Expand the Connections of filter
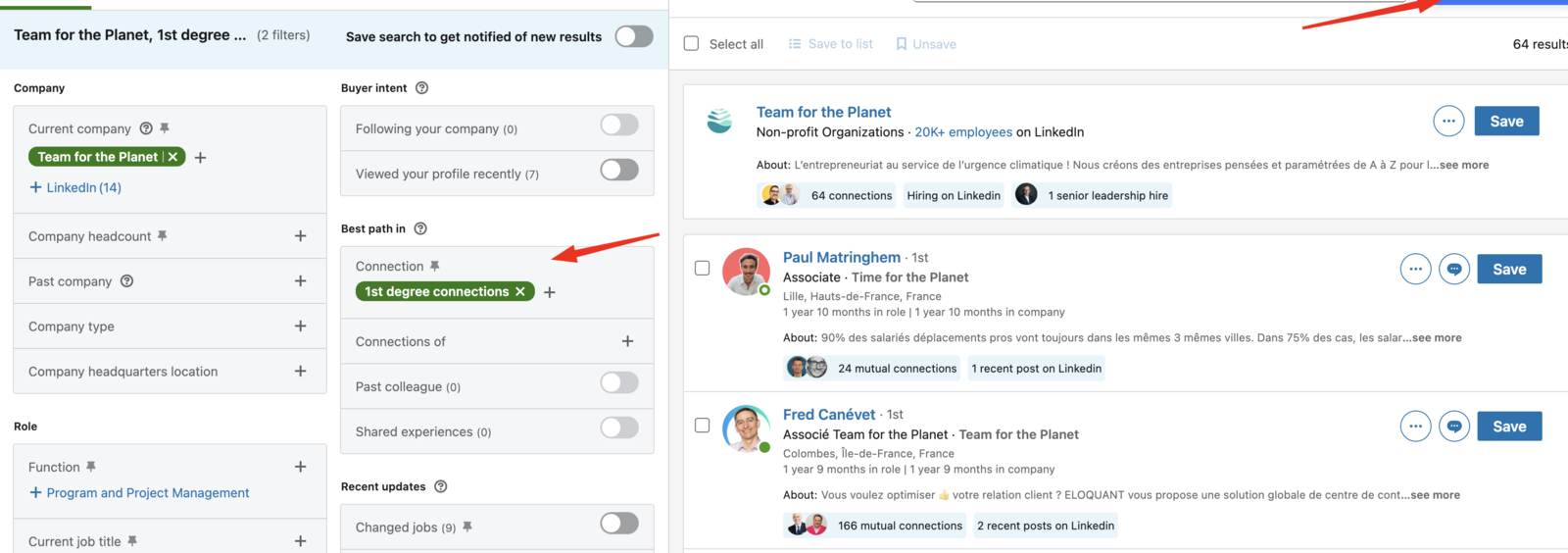 627,341
